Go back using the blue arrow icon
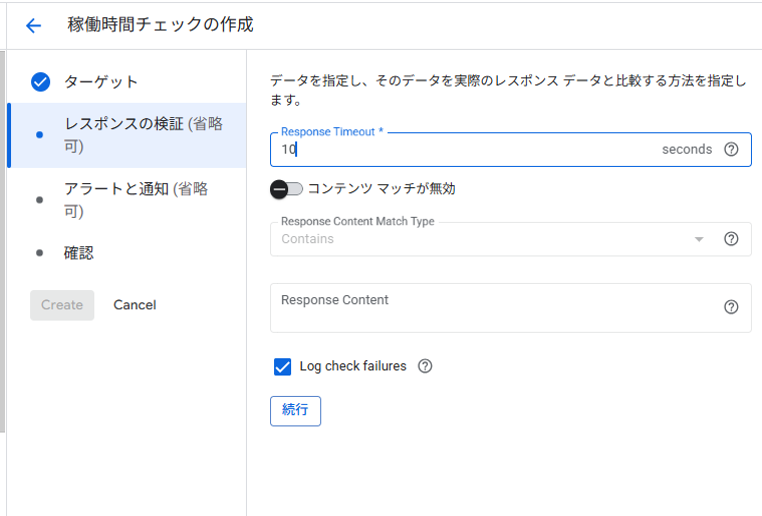The width and height of the screenshot is (762, 516). 34,25
